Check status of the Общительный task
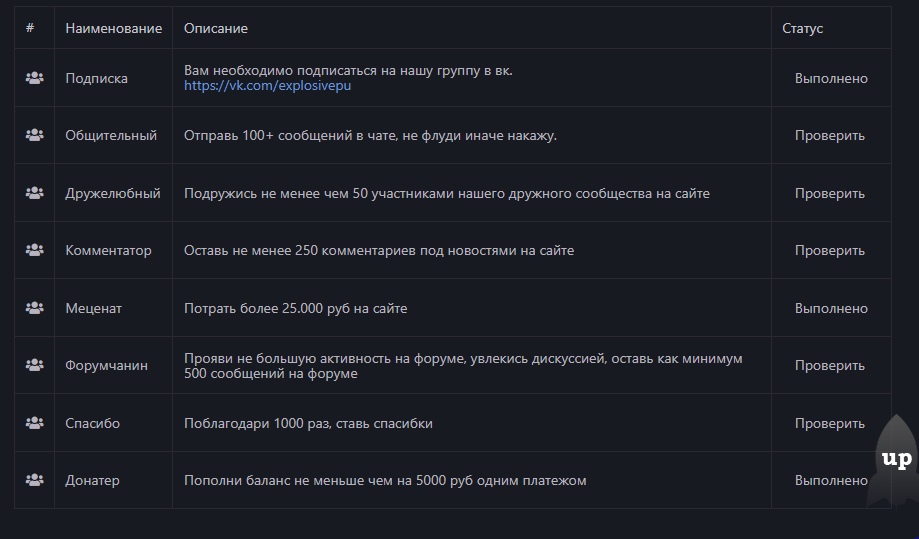919x539 pixels. [829, 135]
